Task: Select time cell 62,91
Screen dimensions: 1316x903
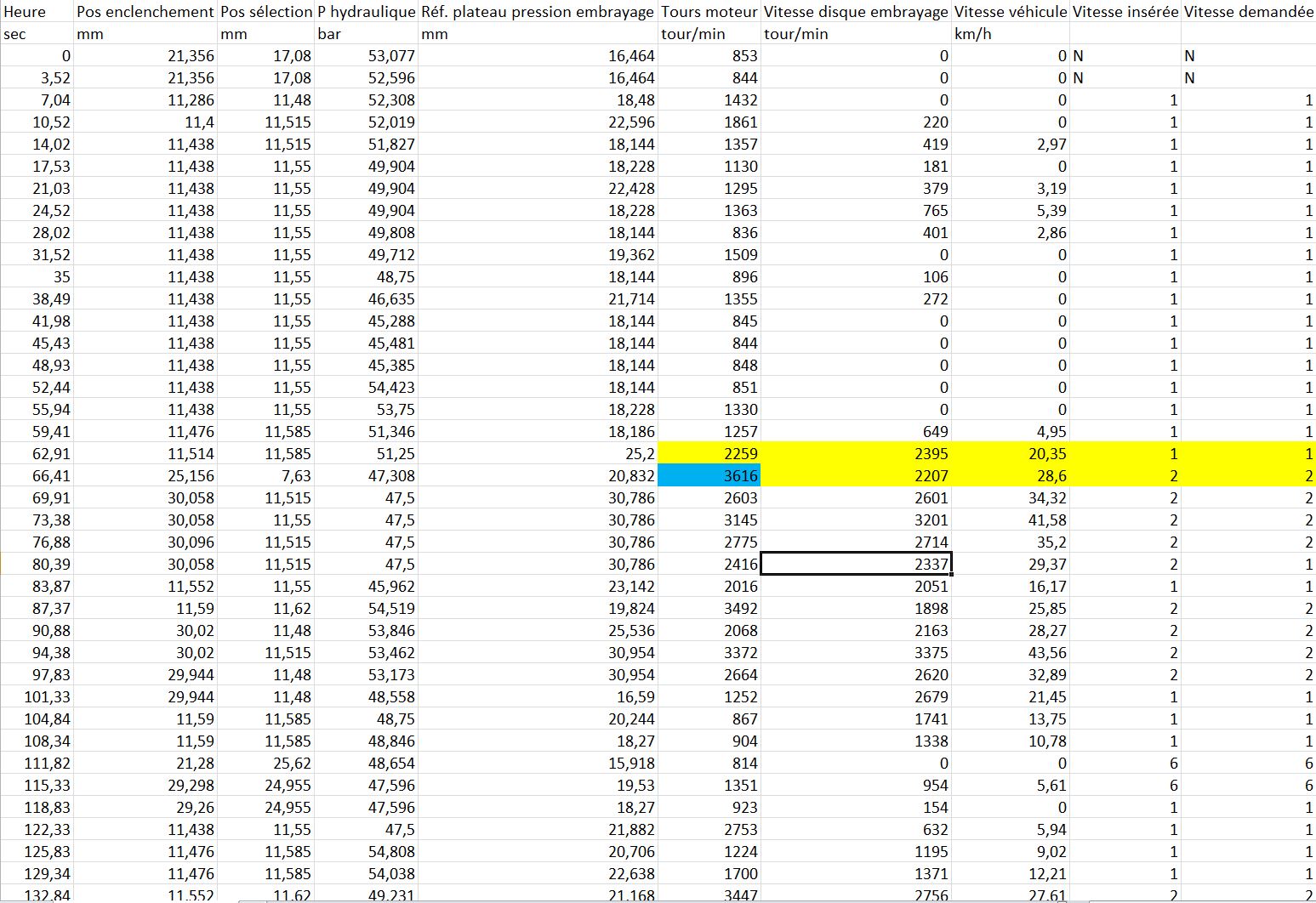Action: (37, 453)
